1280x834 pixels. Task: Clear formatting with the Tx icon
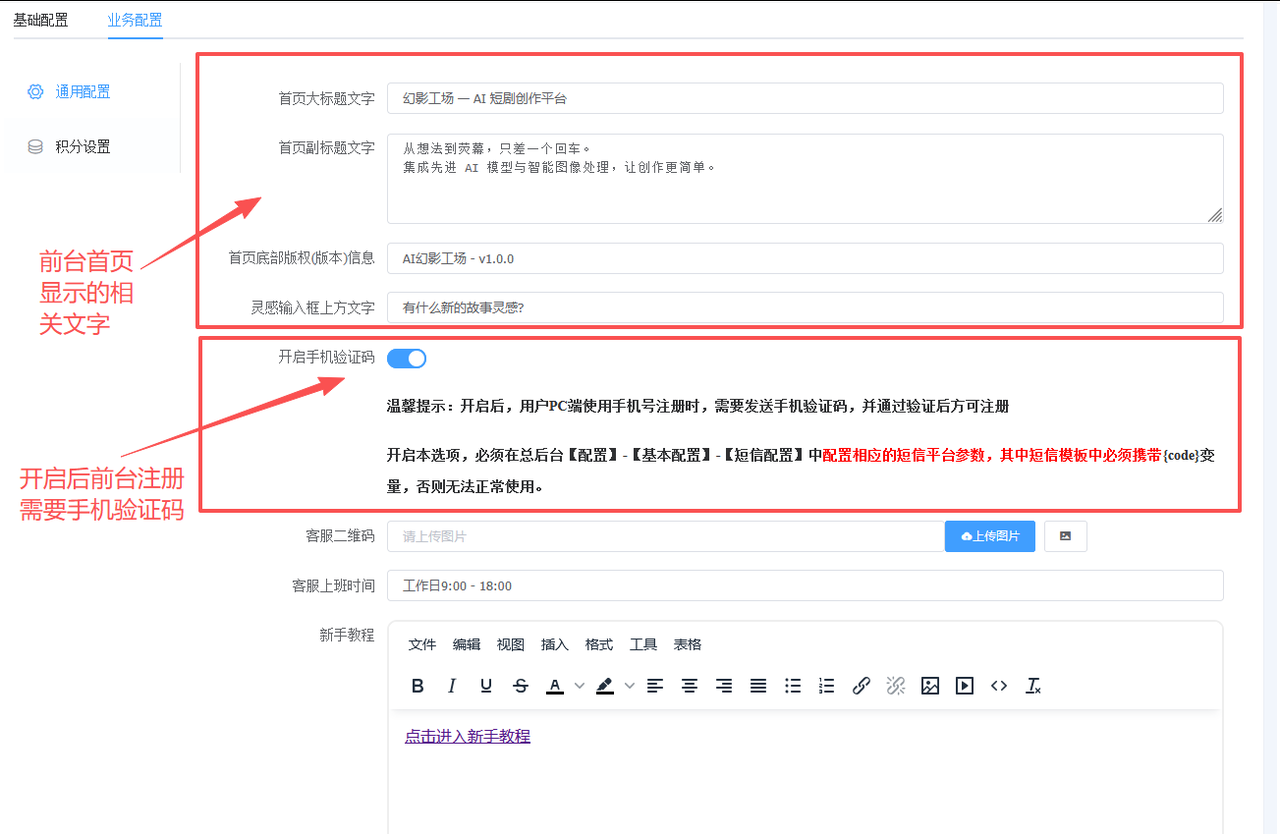(1032, 686)
